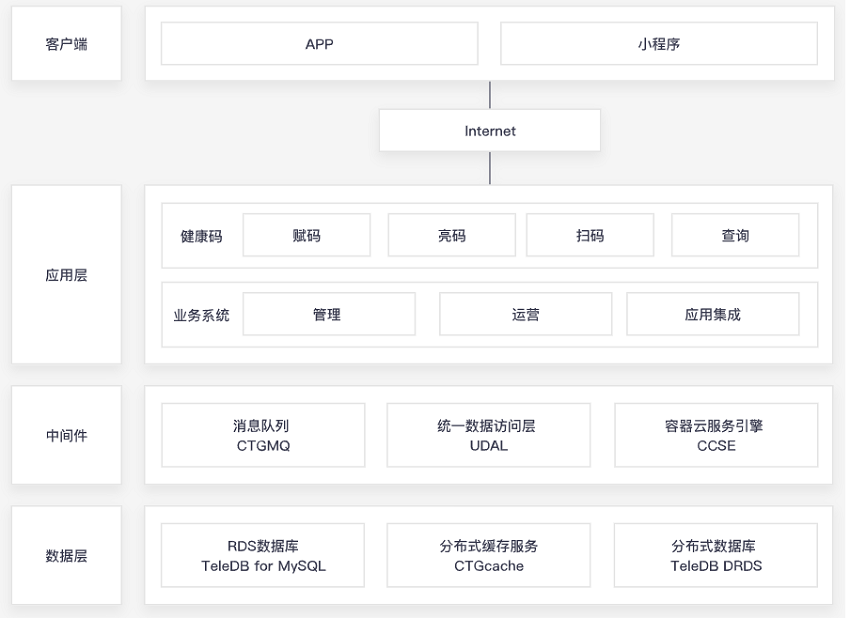Open the 应用集成 box
The image size is (850, 618).
pos(712,314)
